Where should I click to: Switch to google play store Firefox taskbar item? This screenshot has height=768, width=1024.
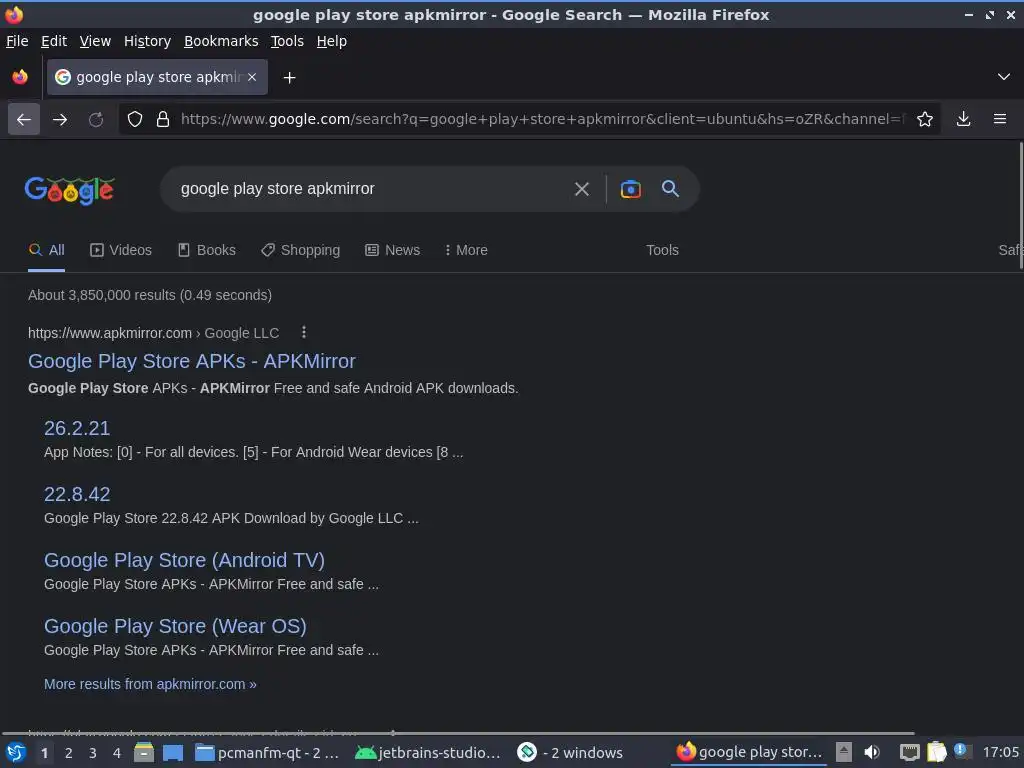click(x=749, y=752)
